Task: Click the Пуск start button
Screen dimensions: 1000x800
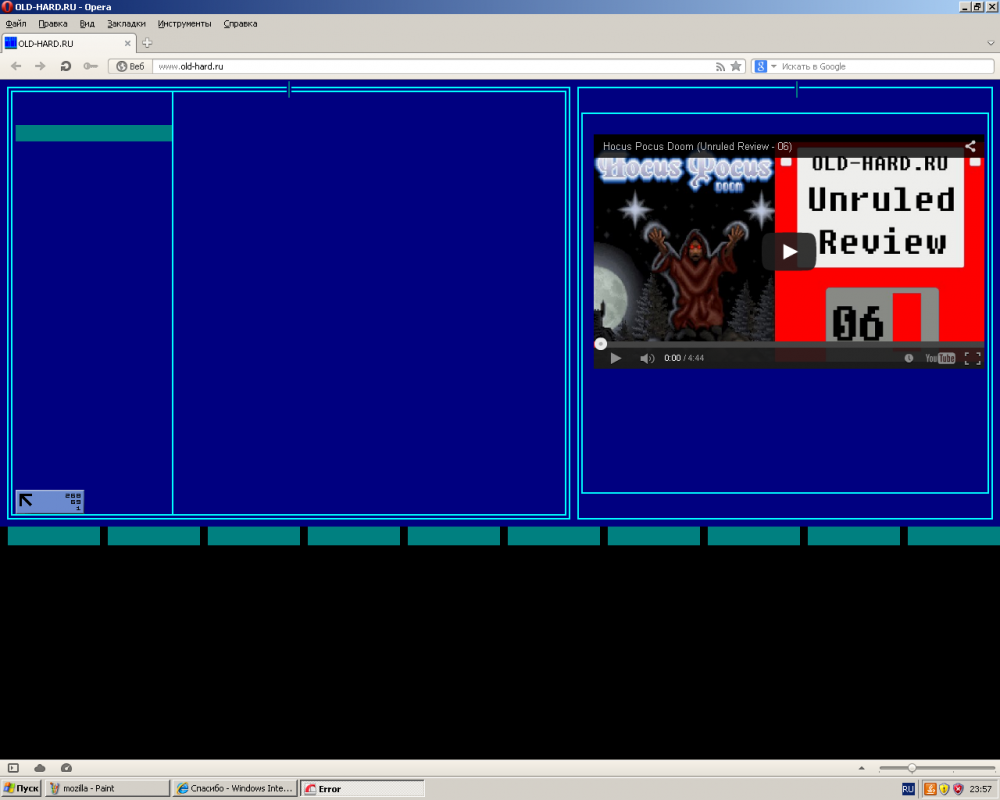Action: [x=21, y=788]
